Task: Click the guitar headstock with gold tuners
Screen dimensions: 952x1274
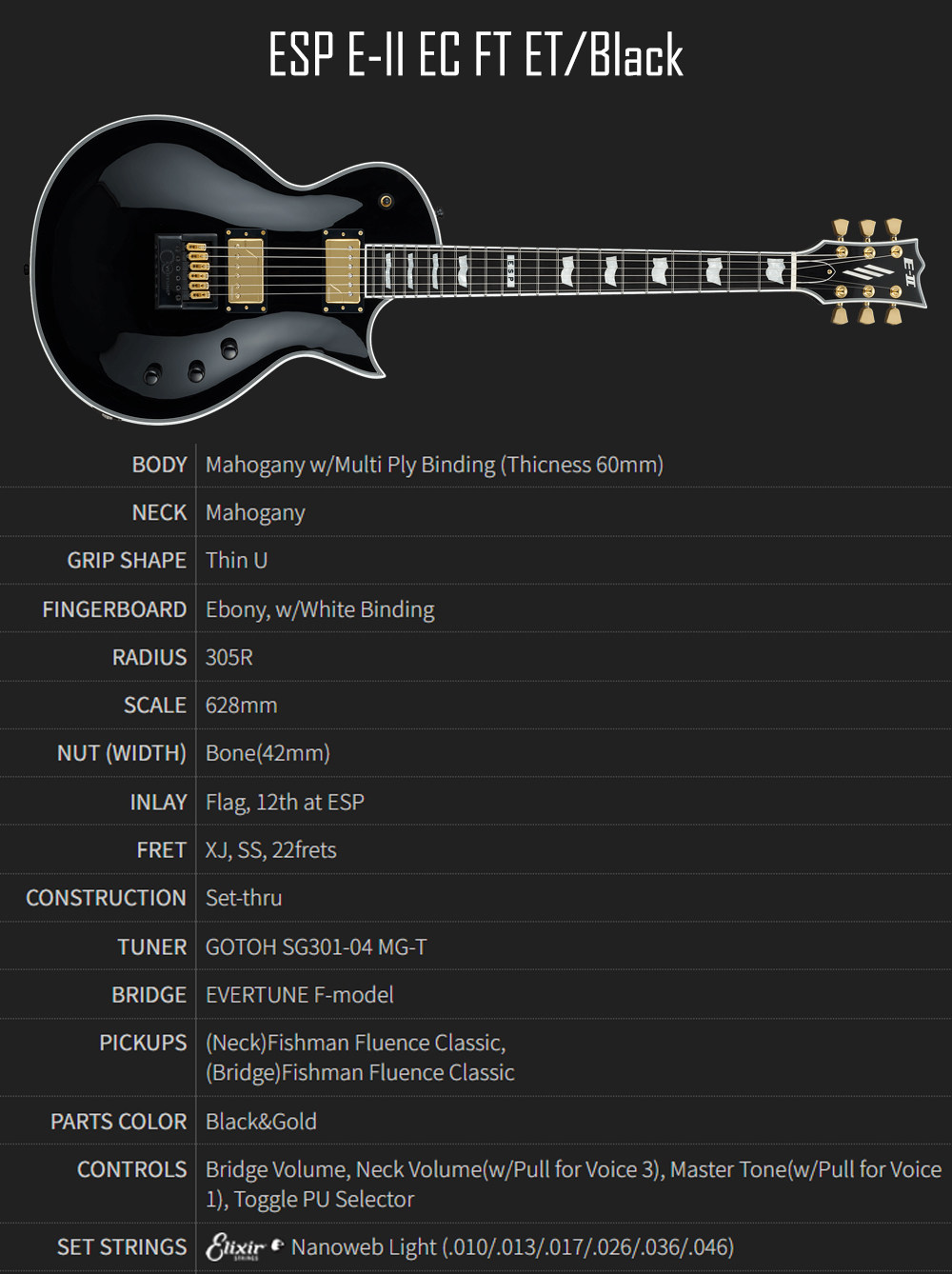Action: point(863,271)
